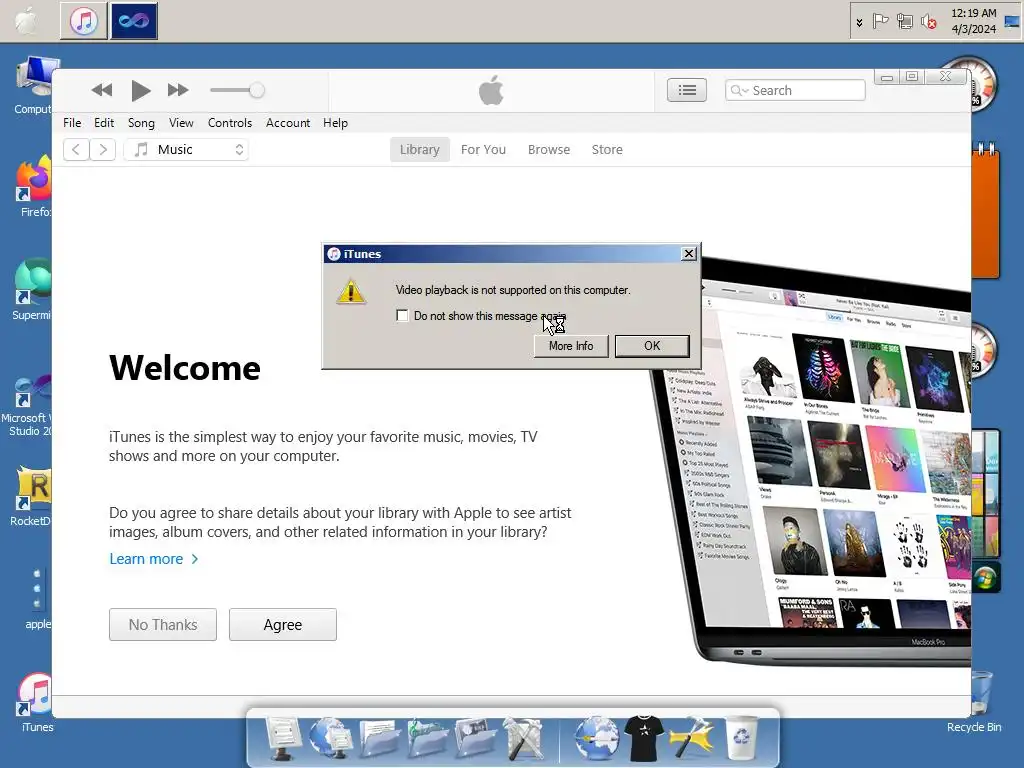Close the iTunes warning dialog

[689, 254]
